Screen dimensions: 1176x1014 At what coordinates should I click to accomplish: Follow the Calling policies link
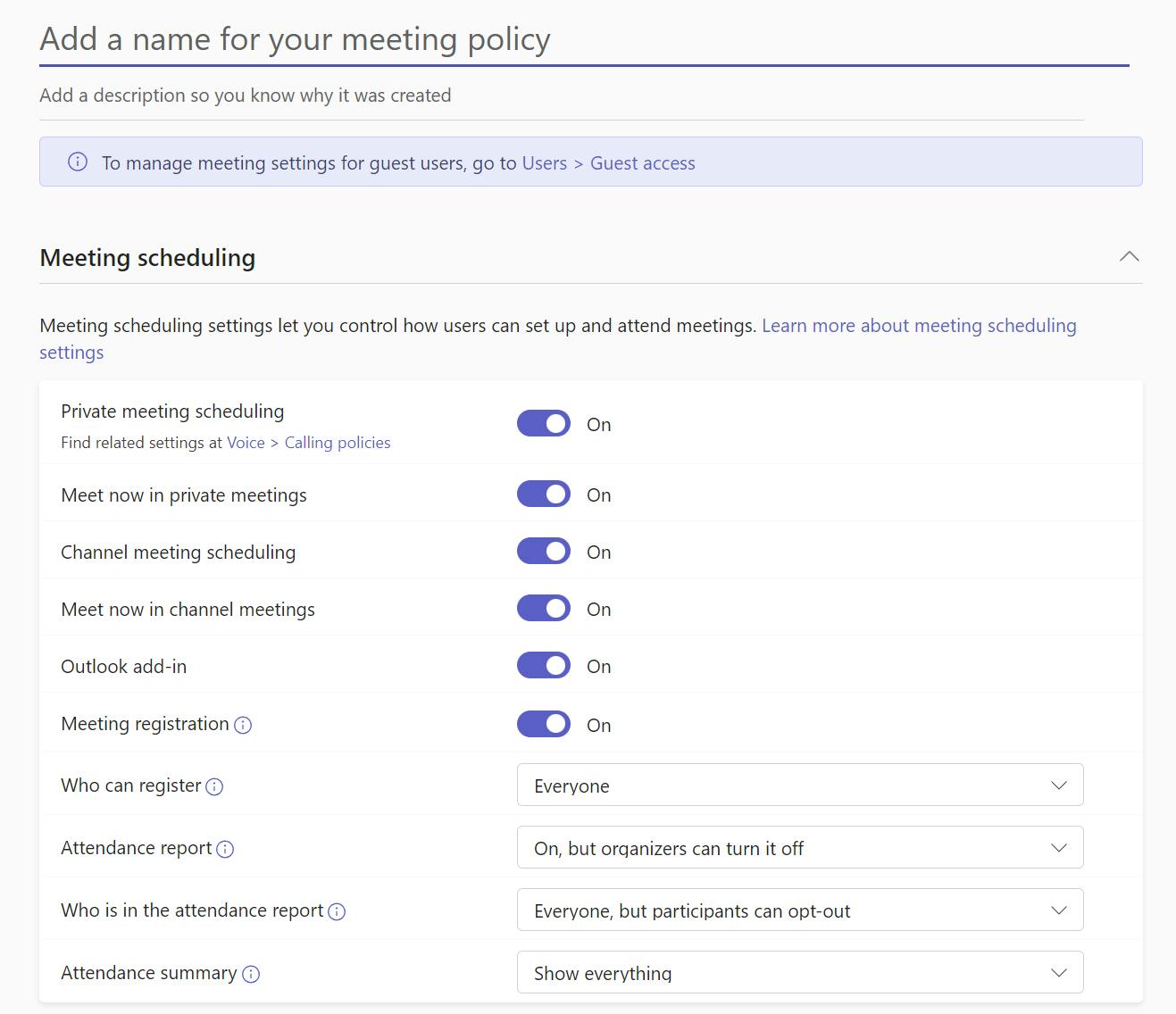338,443
